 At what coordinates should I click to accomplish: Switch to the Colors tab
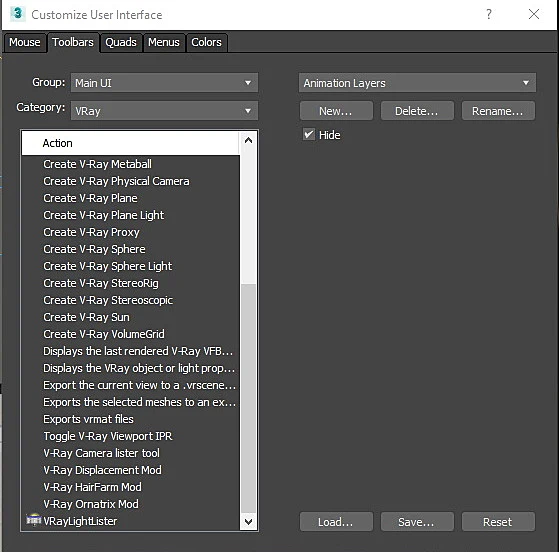[x=206, y=42]
